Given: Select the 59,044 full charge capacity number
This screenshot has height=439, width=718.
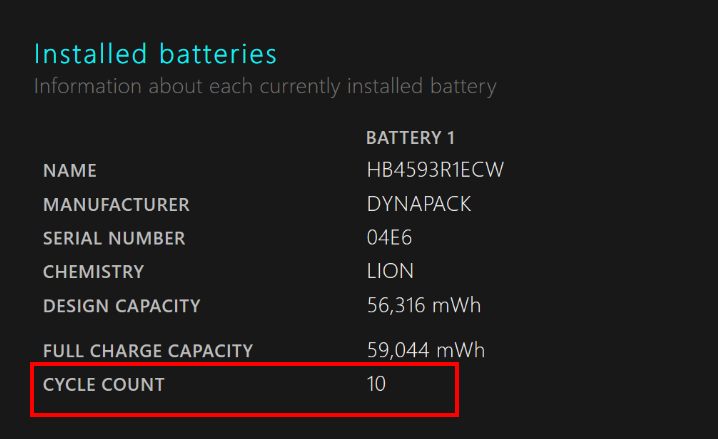Looking at the screenshot, I should point(397,350).
